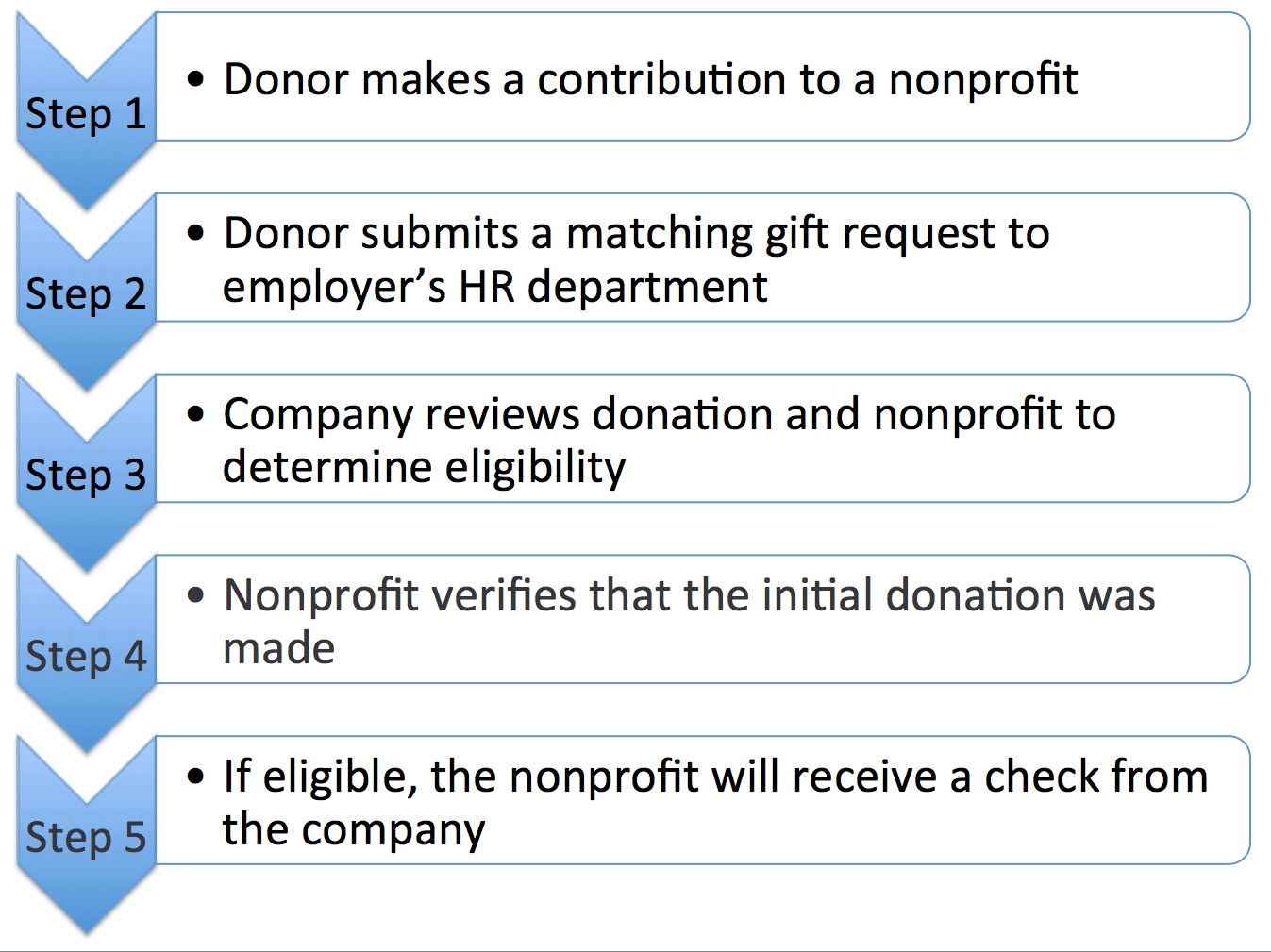Click the "the company" text in Step 5

[354, 830]
